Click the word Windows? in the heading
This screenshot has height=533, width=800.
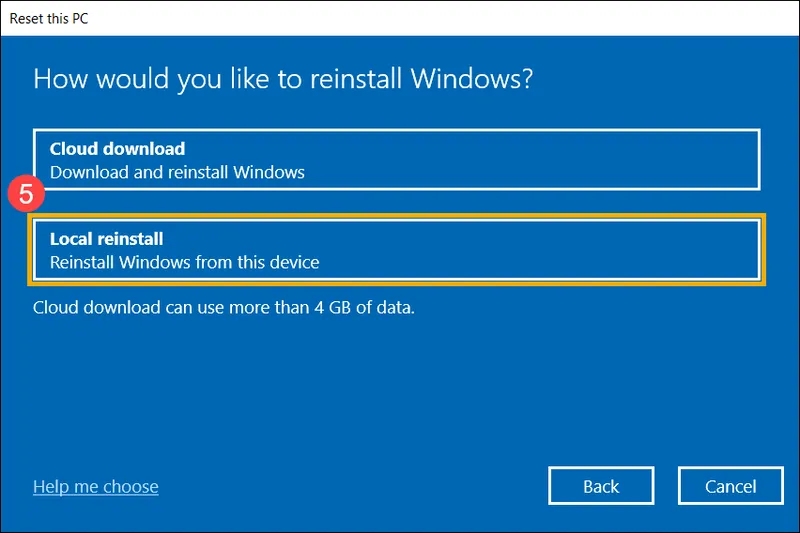point(472,79)
